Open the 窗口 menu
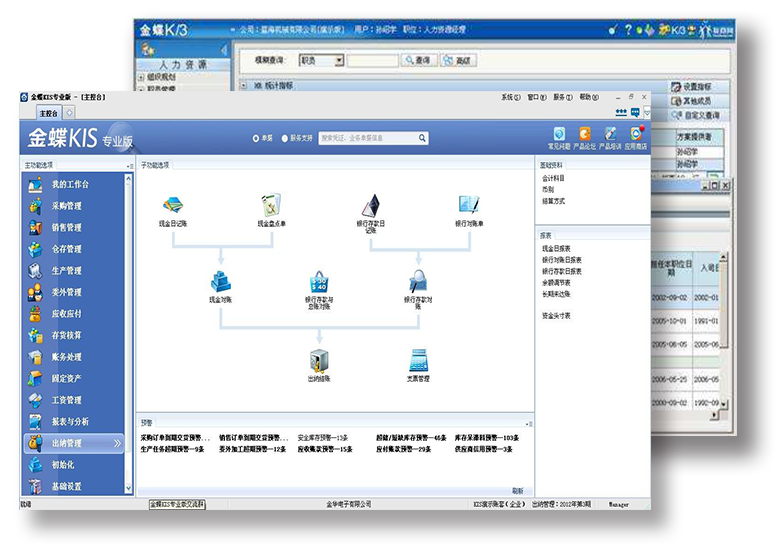This screenshot has width=783, height=548. click(537, 97)
